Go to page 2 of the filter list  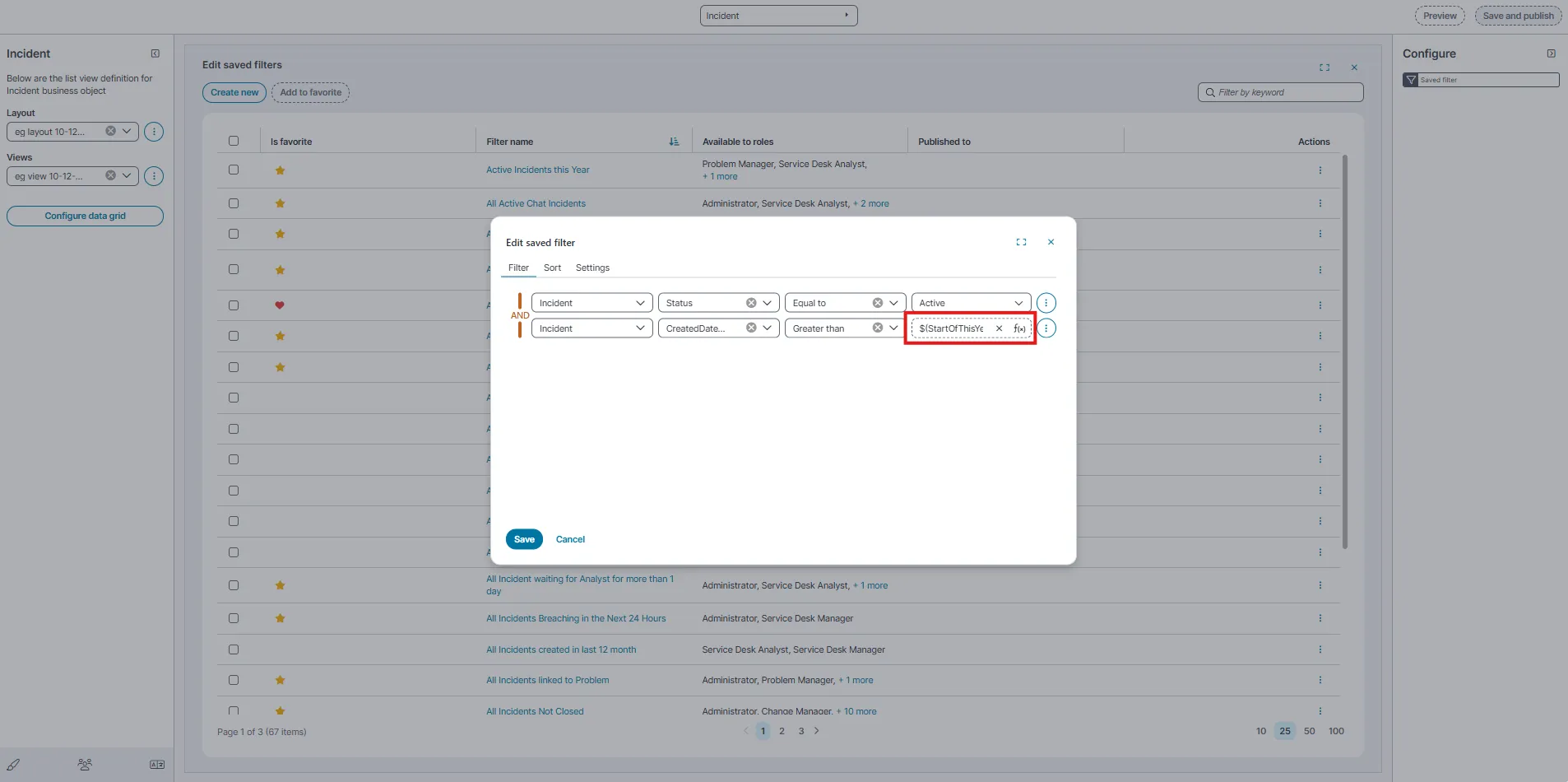click(782, 731)
